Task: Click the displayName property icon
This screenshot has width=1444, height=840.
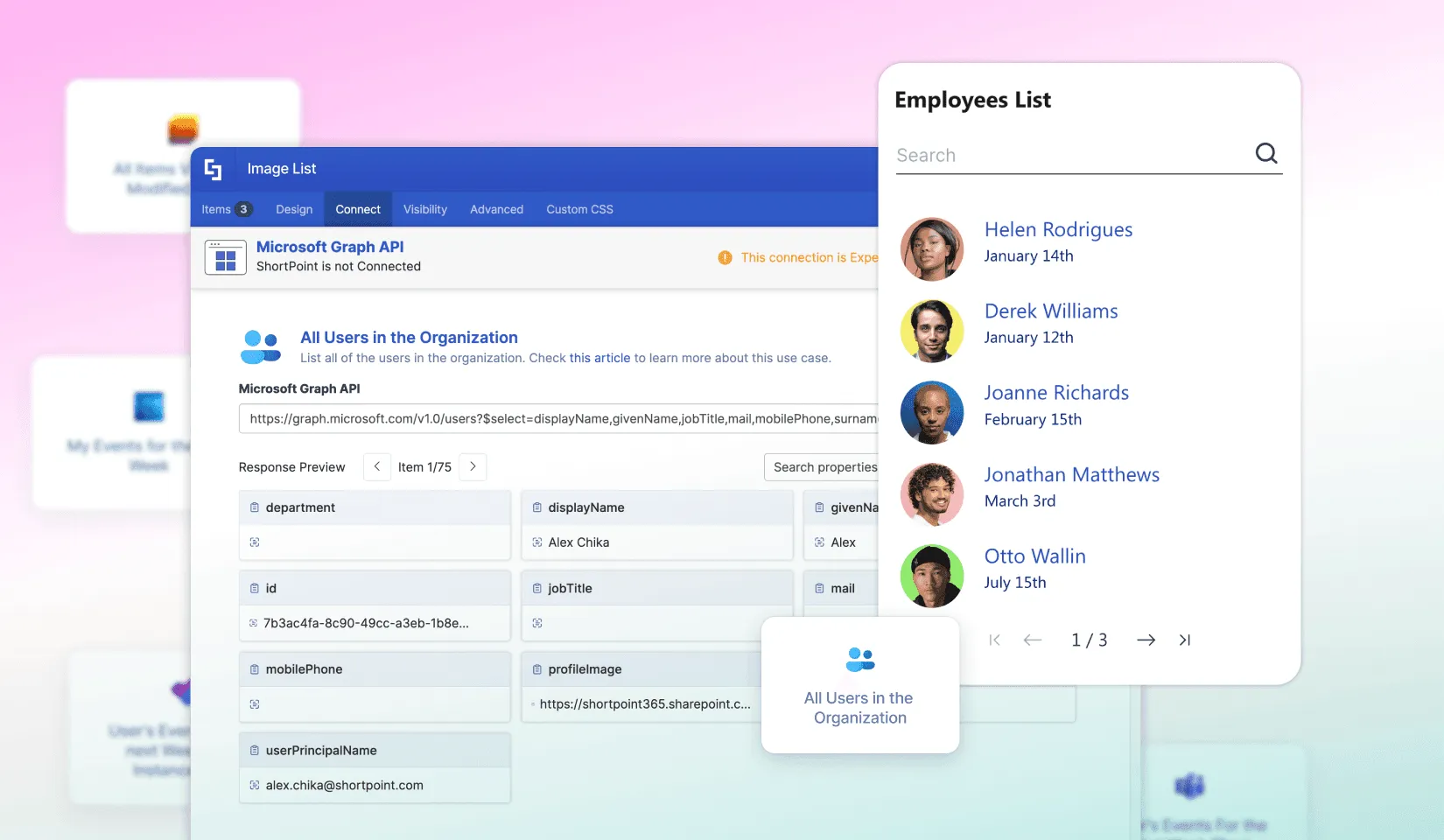Action: 537,507
